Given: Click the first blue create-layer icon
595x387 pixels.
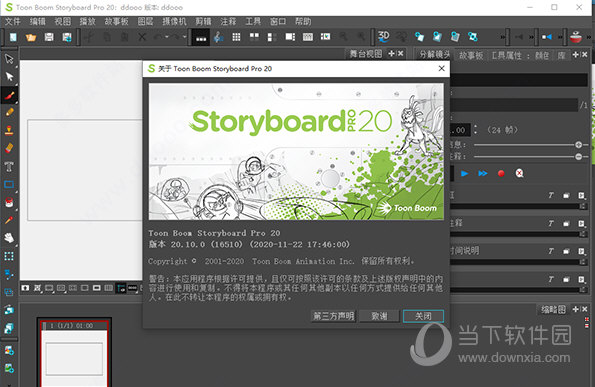Looking at the screenshot, I should coord(419,37).
